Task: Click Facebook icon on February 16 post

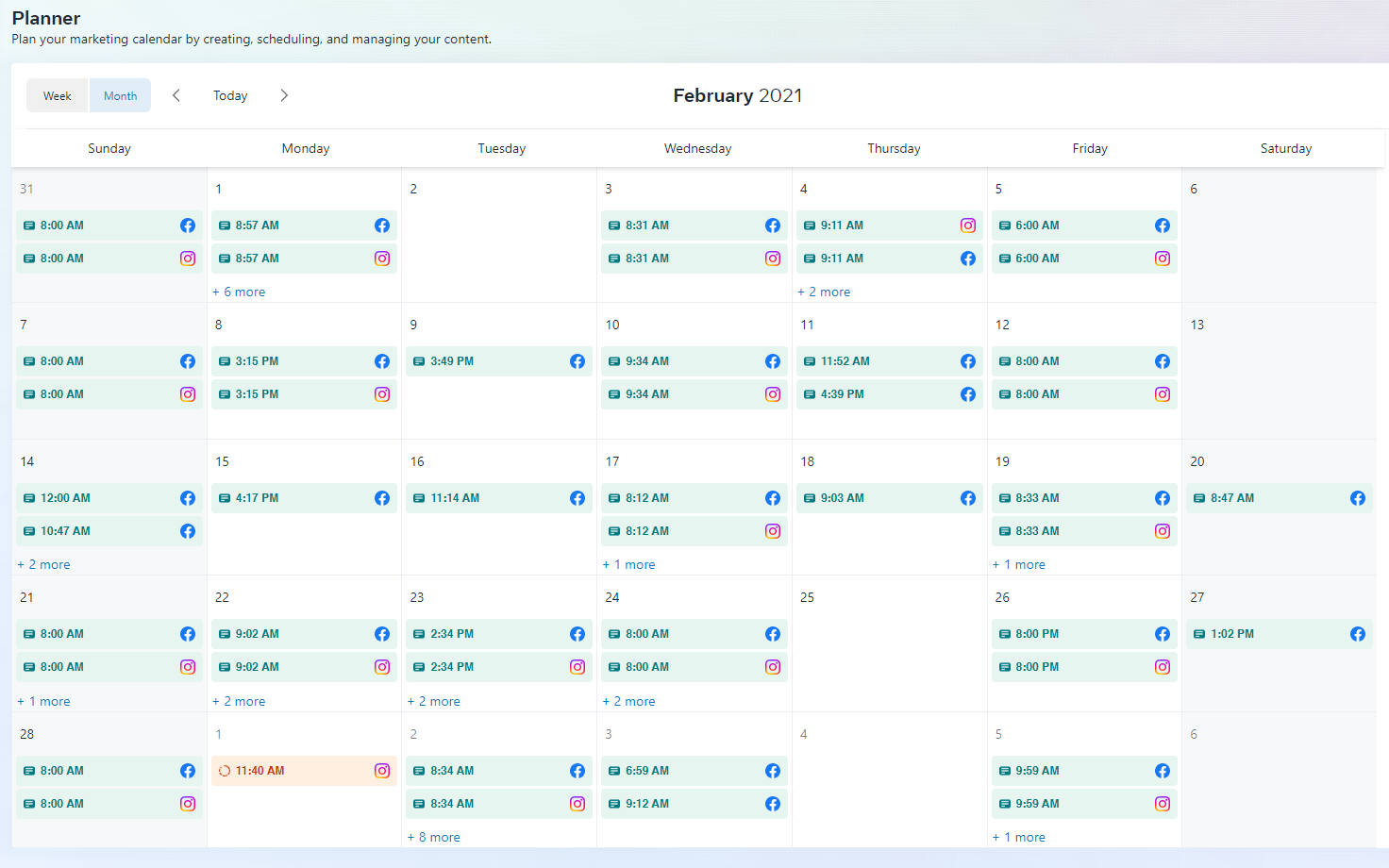Action: coord(577,498)
